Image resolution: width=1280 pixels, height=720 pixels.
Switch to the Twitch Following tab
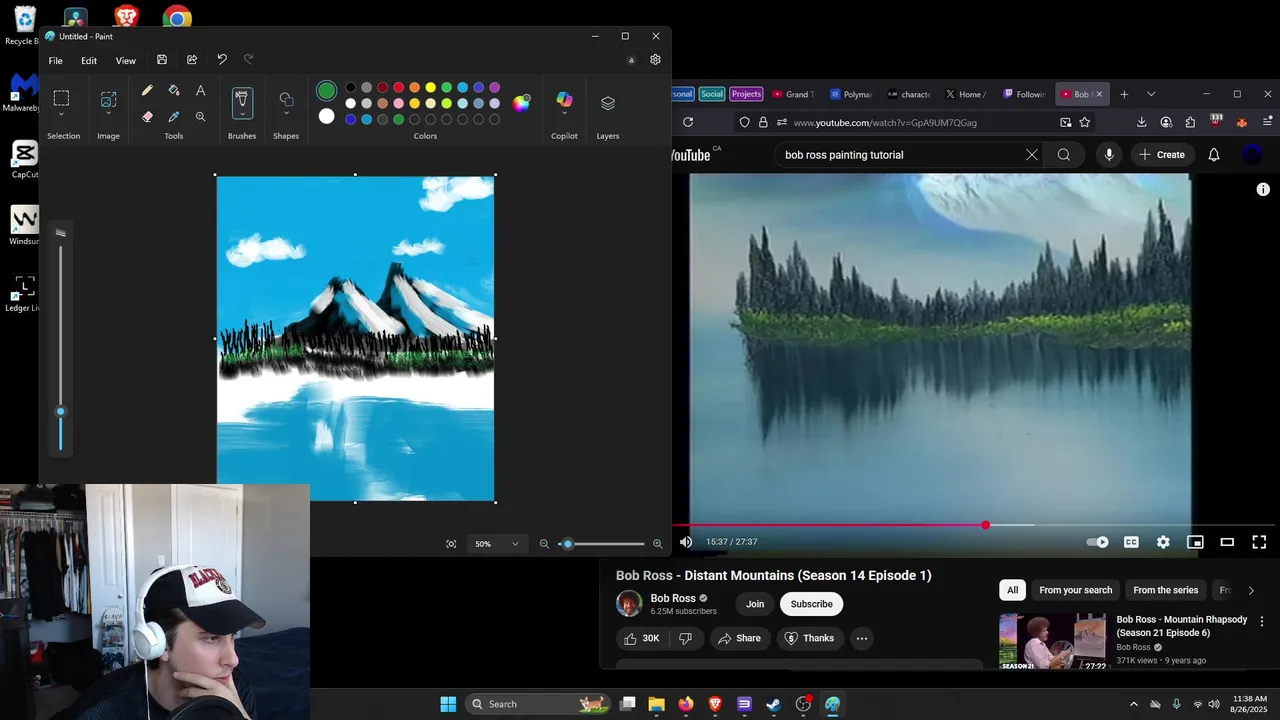[x=1022, y=94]
